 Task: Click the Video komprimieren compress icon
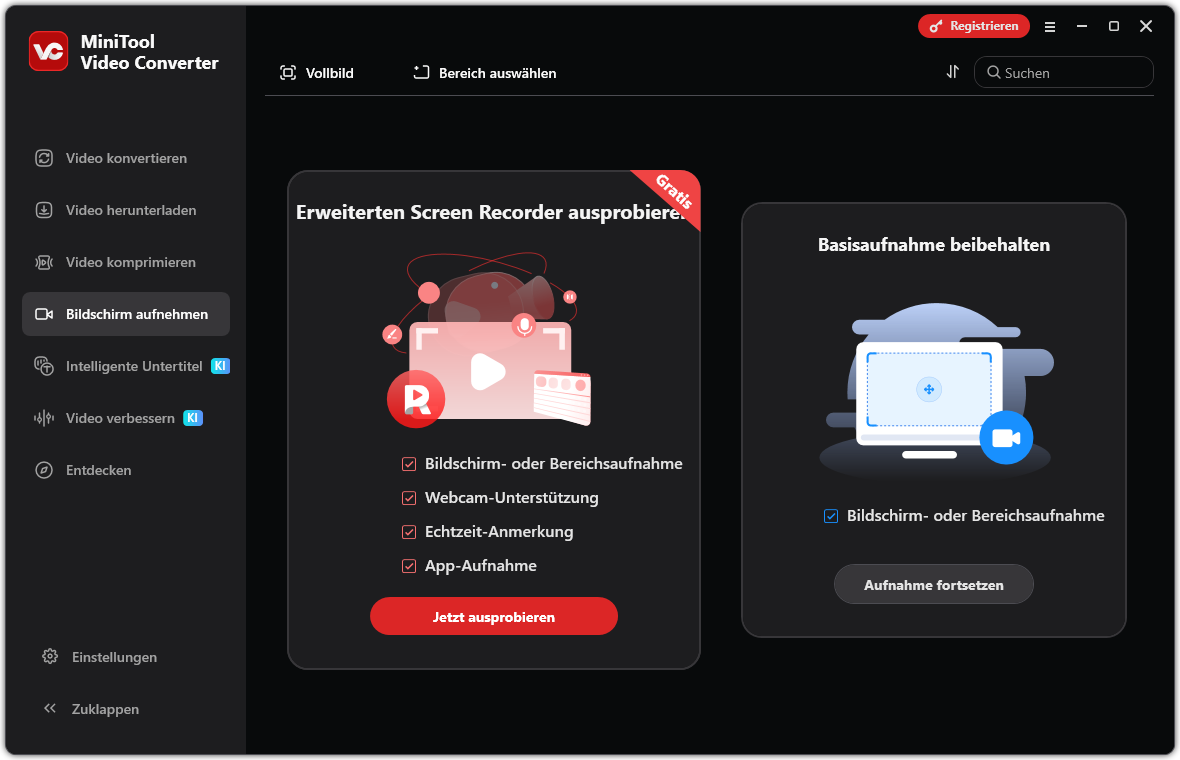(44, 262)
